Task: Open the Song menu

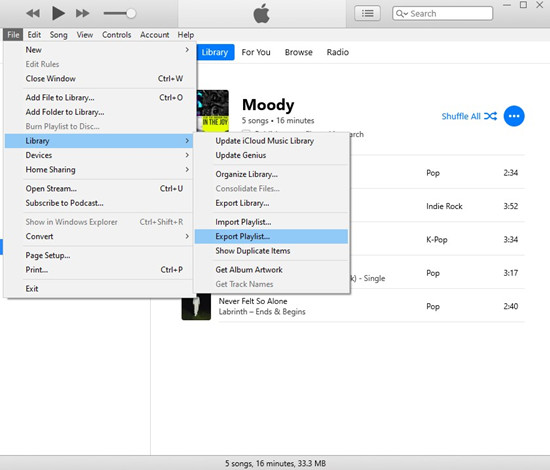Action: [59, 35]
